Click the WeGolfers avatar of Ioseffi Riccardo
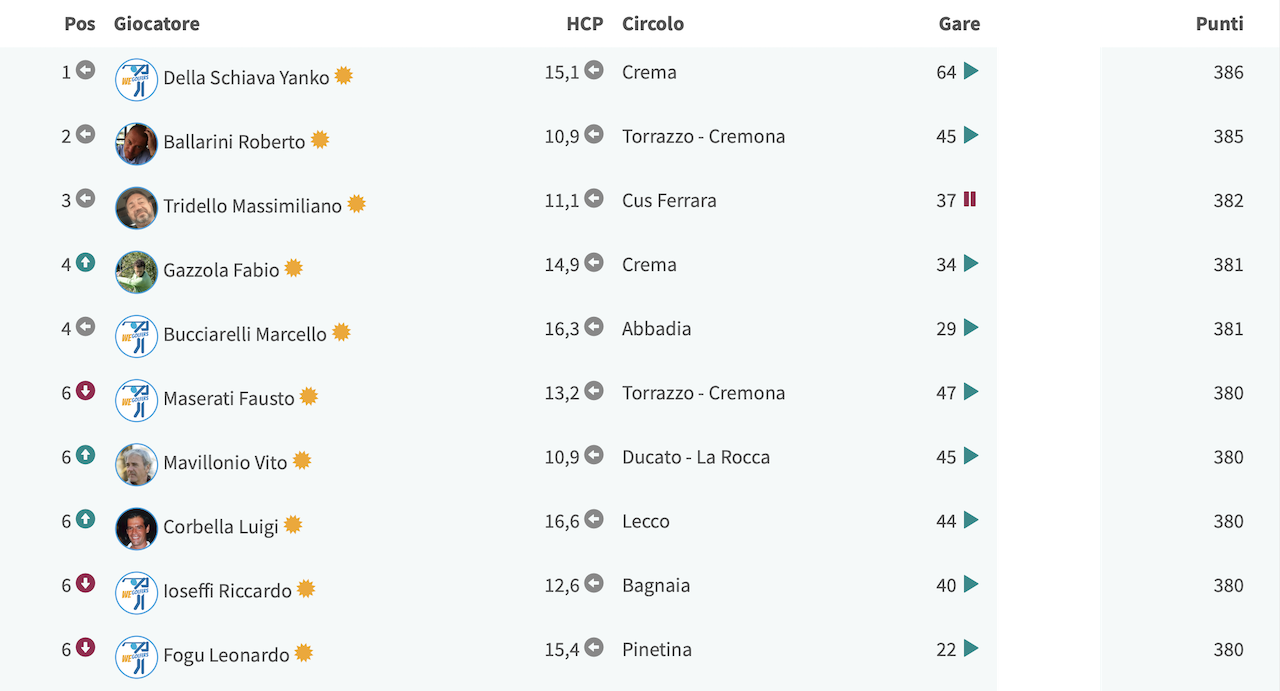Screen dimensions: 1280x691 tap(136, 593)
